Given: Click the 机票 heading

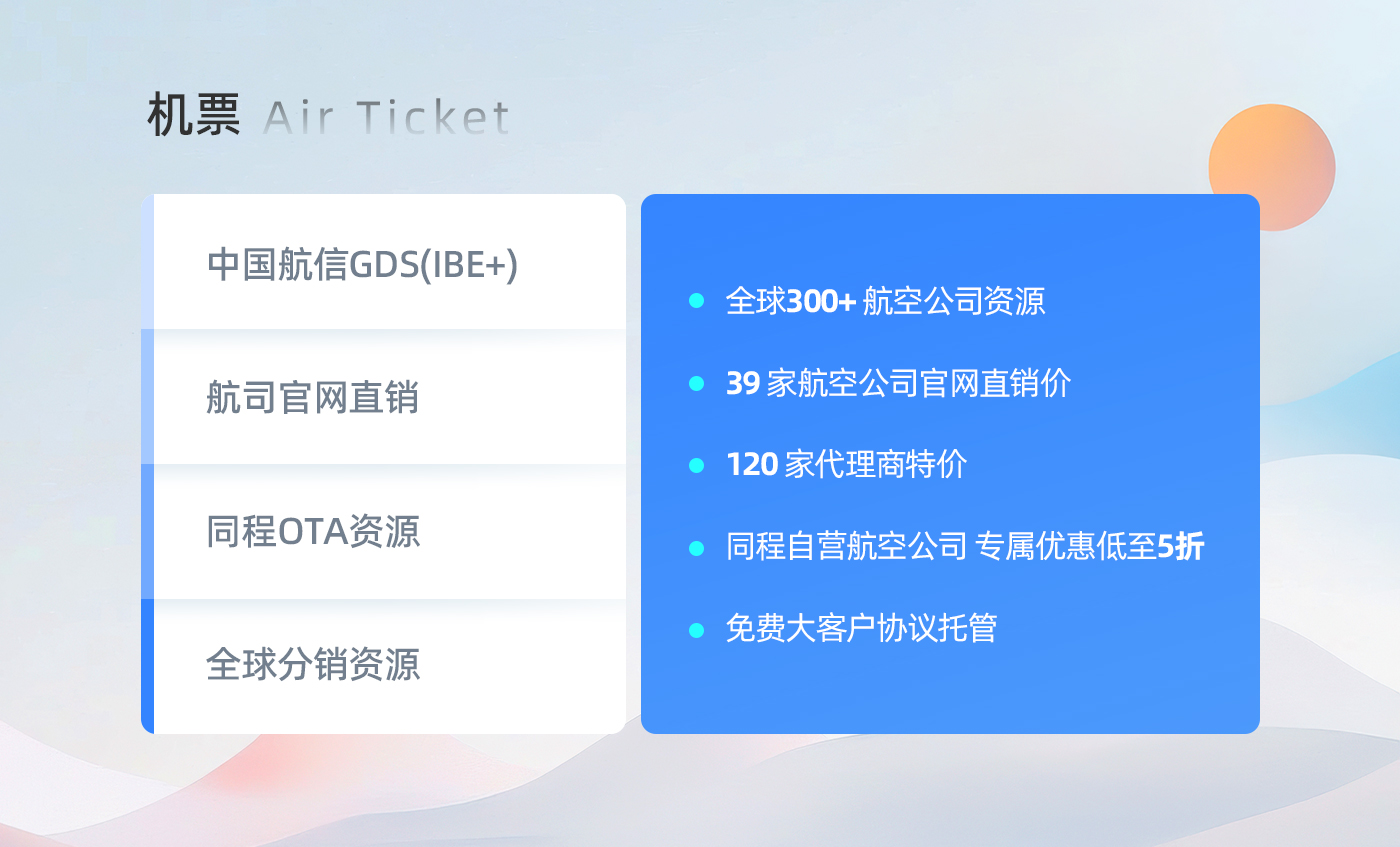Looking at the screenshot, I should point(193,116).
